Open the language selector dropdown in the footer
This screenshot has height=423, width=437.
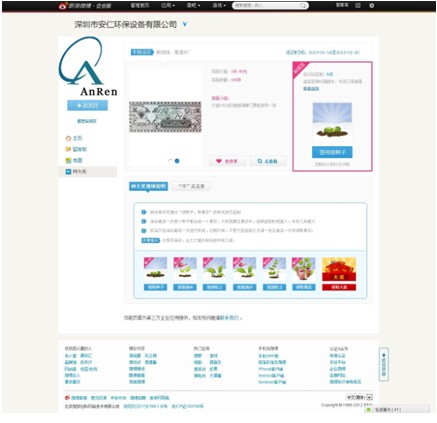359,397
